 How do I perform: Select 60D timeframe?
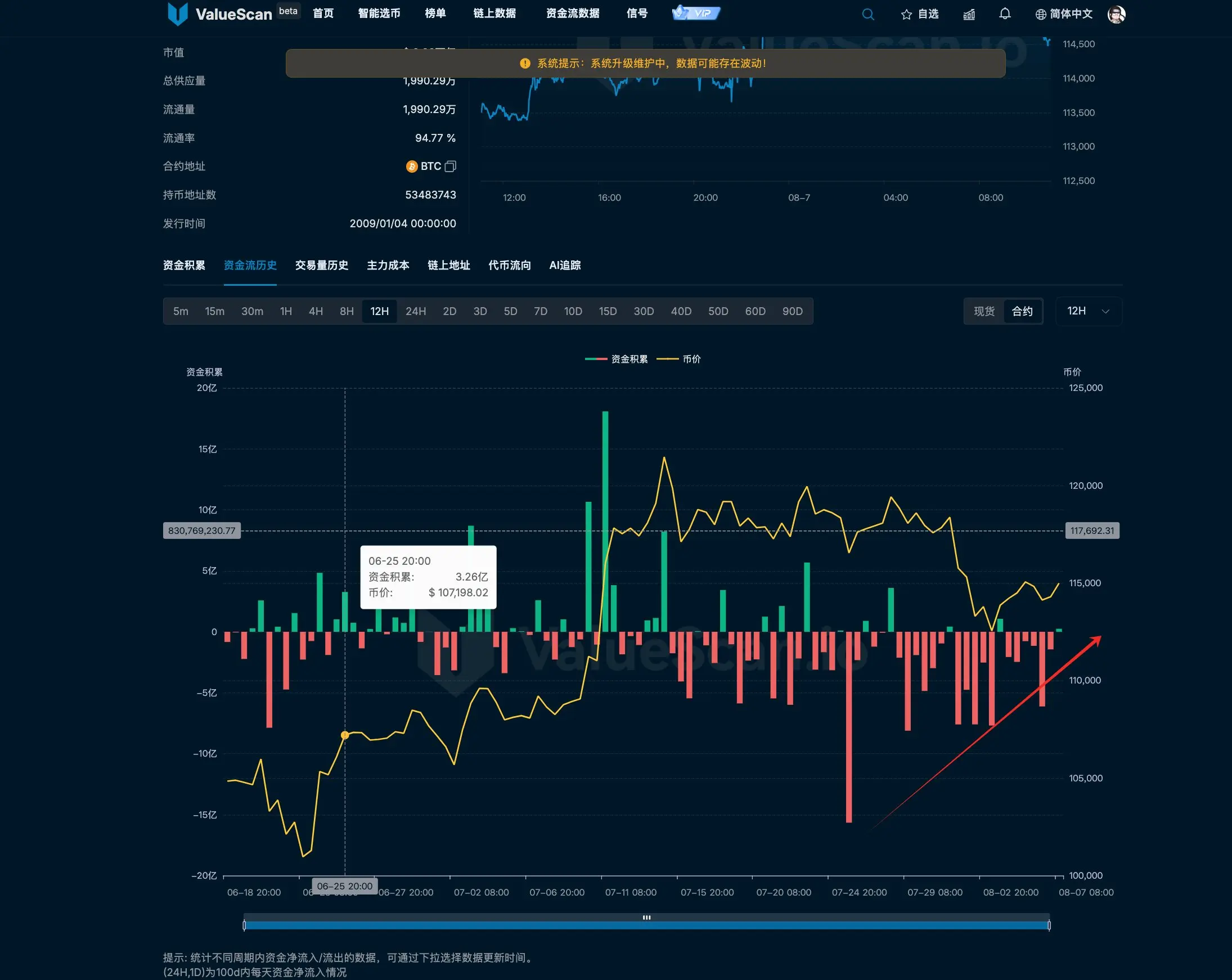[756, 312]
